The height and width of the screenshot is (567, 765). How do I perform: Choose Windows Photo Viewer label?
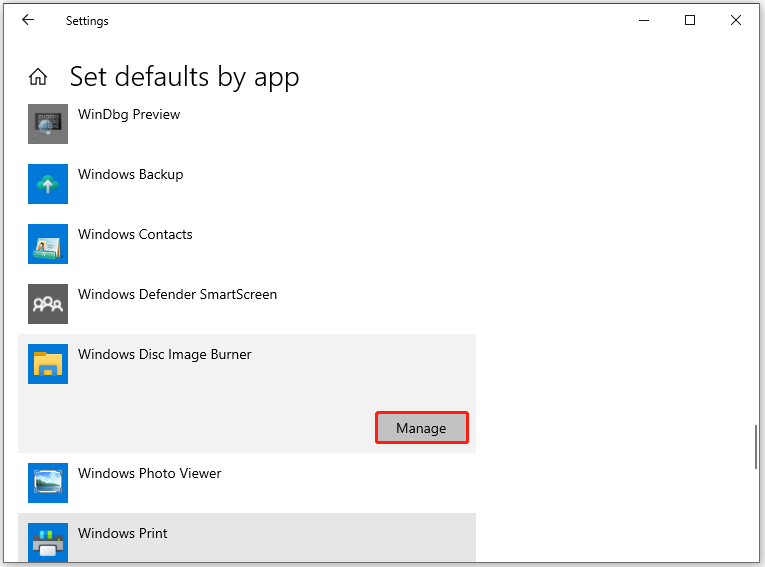pyautogui.click(x=150, y=473)
